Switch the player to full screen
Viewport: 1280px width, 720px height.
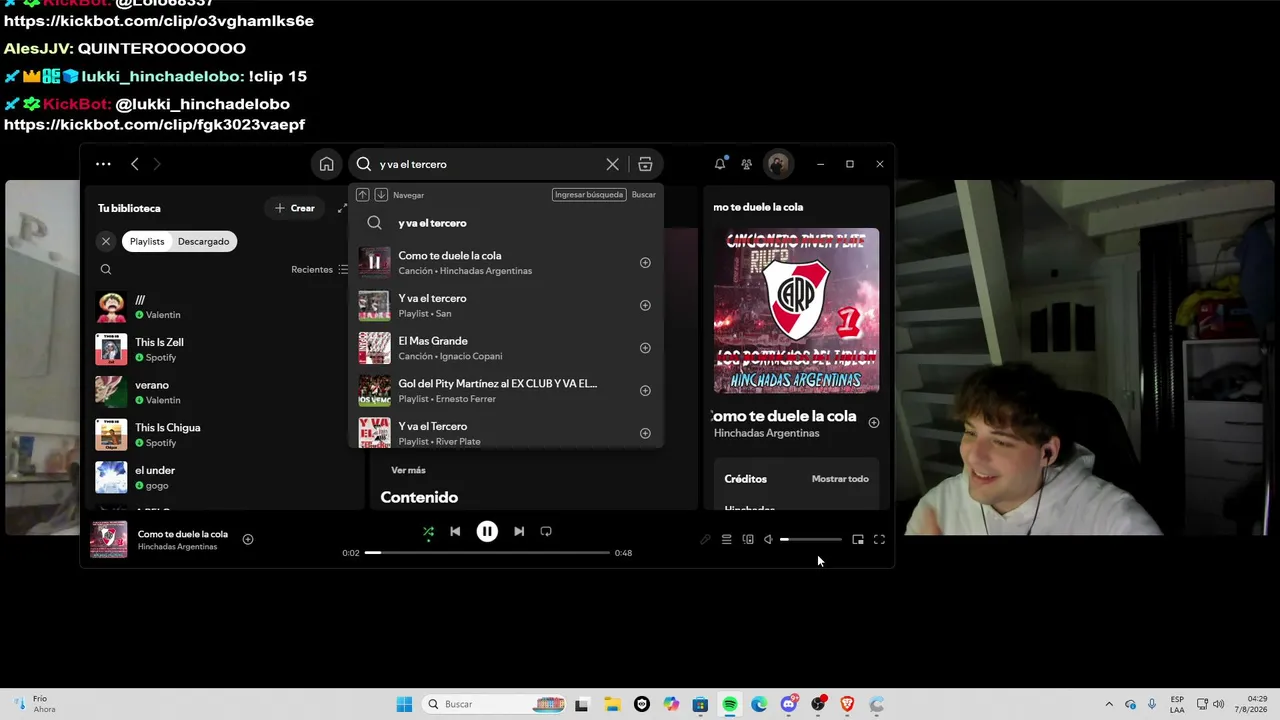coord(879,540)
